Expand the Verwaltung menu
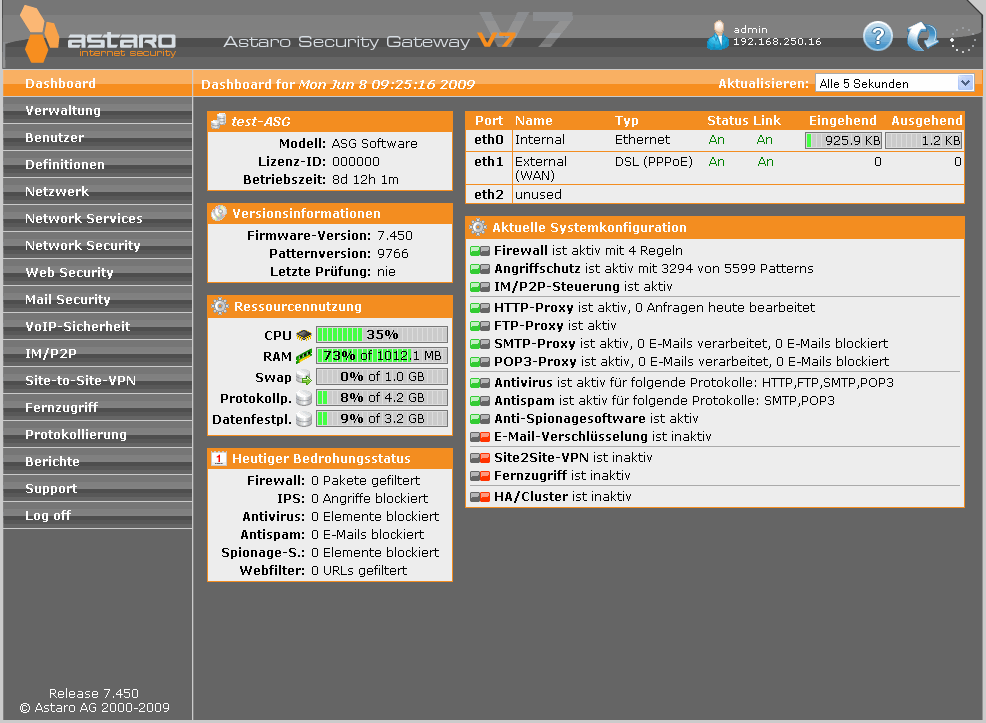This screenshot has height=723, width=986. pyautogui.click(x=97, y=110)
